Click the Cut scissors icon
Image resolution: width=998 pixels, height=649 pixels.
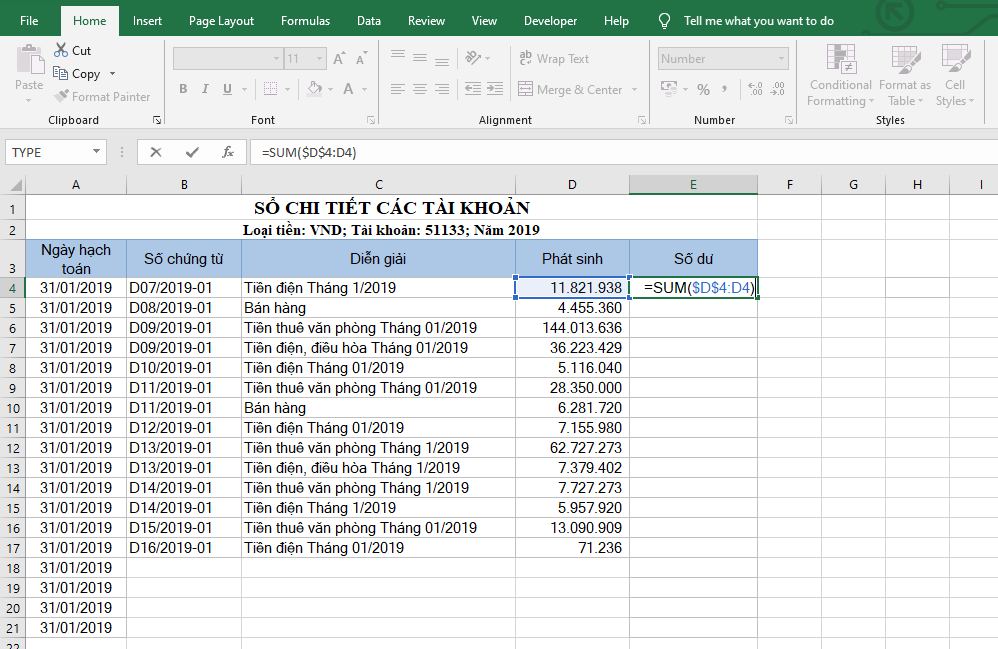point(61,50)
